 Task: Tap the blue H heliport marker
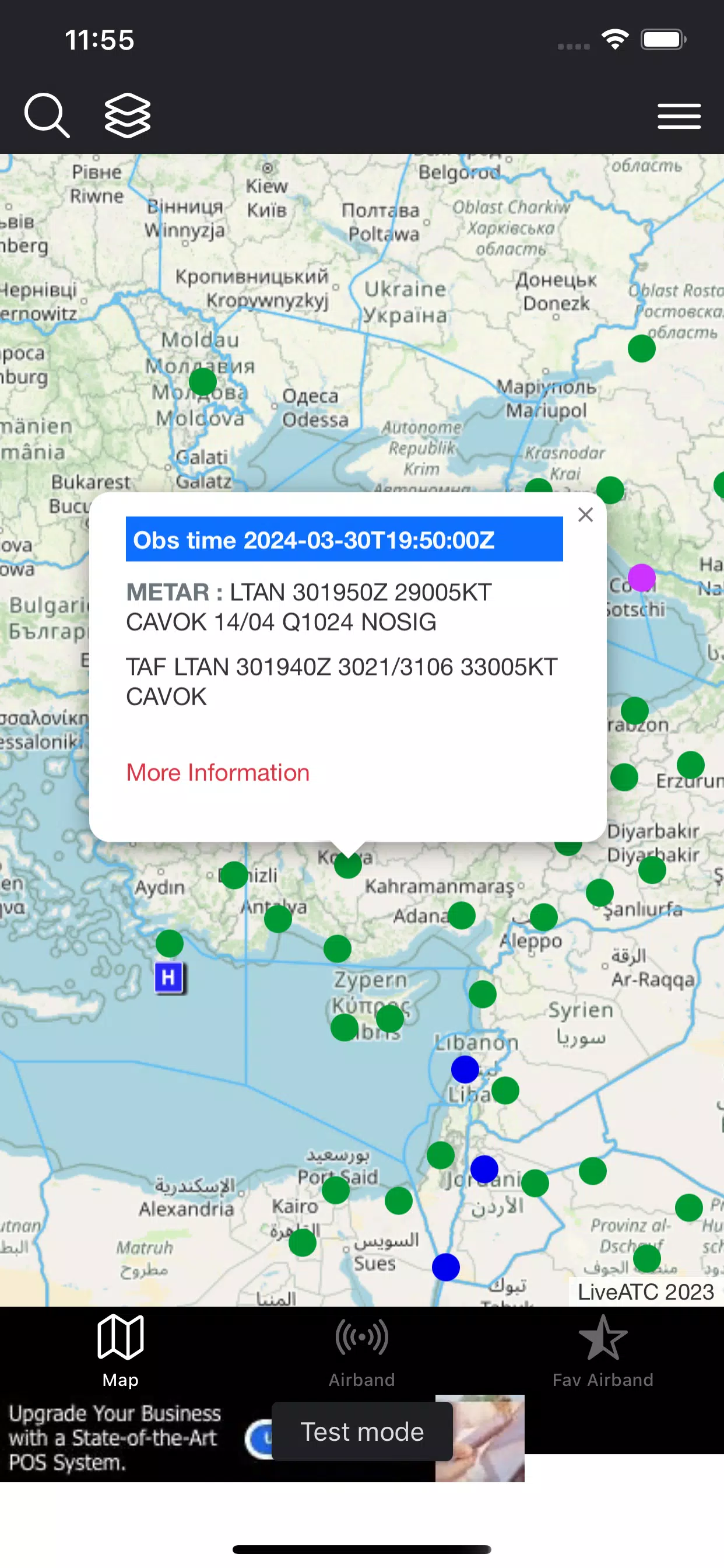[169, 978]
